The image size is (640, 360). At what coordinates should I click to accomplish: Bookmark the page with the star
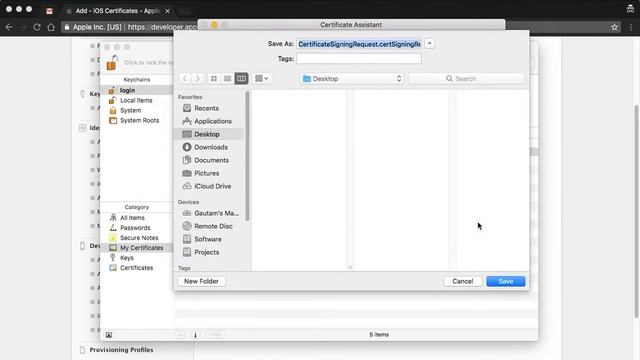[614, 27]
